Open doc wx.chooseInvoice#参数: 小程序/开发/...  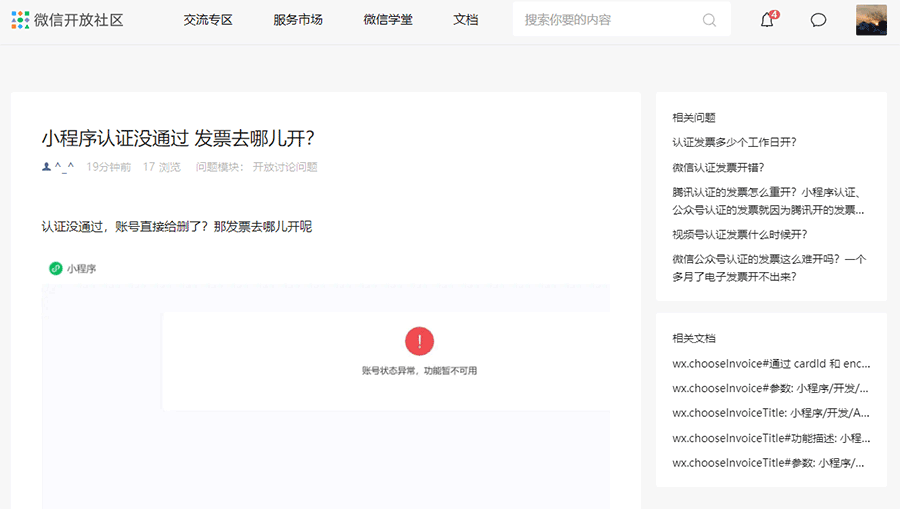pyautogui.click(x=770, y=388)
